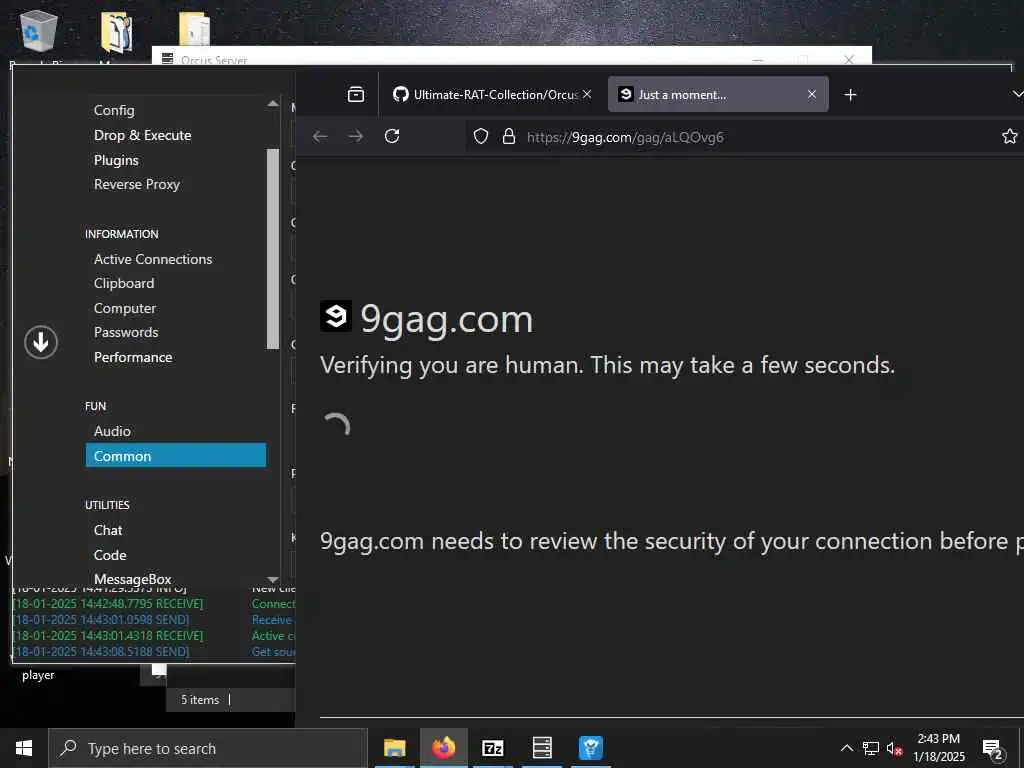Close the Ultimate-RAT-Collection tab

pos(587,95)
